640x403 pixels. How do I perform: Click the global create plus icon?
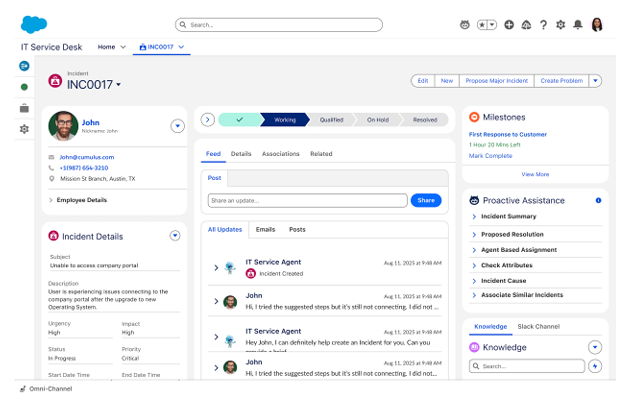pyautogui.click(x=509, y=24)
